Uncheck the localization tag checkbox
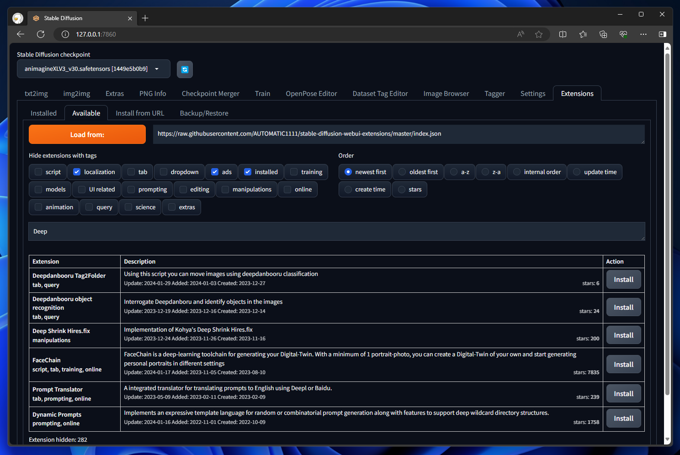The image size is (680, 455). click(77, 172)
